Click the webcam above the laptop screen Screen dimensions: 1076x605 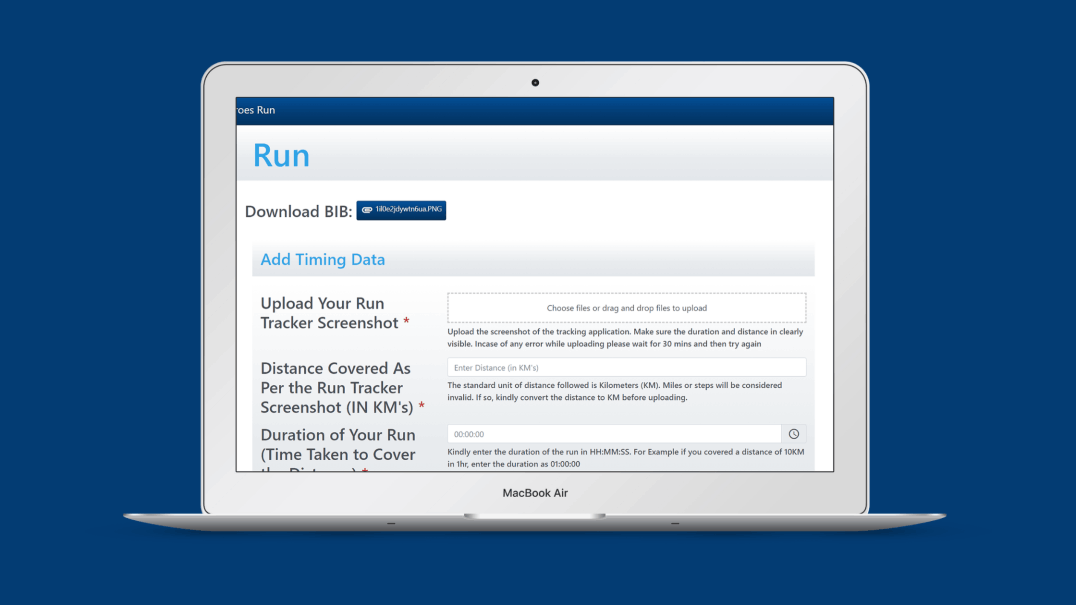(x=535, y=82)
